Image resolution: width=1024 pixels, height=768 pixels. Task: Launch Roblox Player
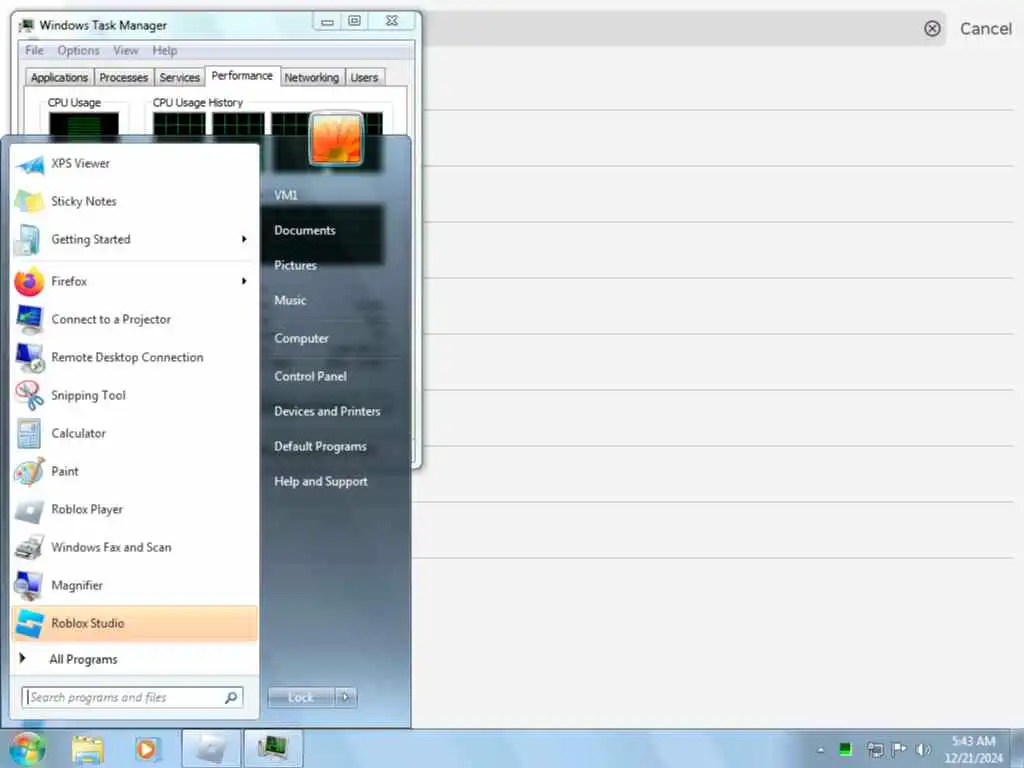135,509
